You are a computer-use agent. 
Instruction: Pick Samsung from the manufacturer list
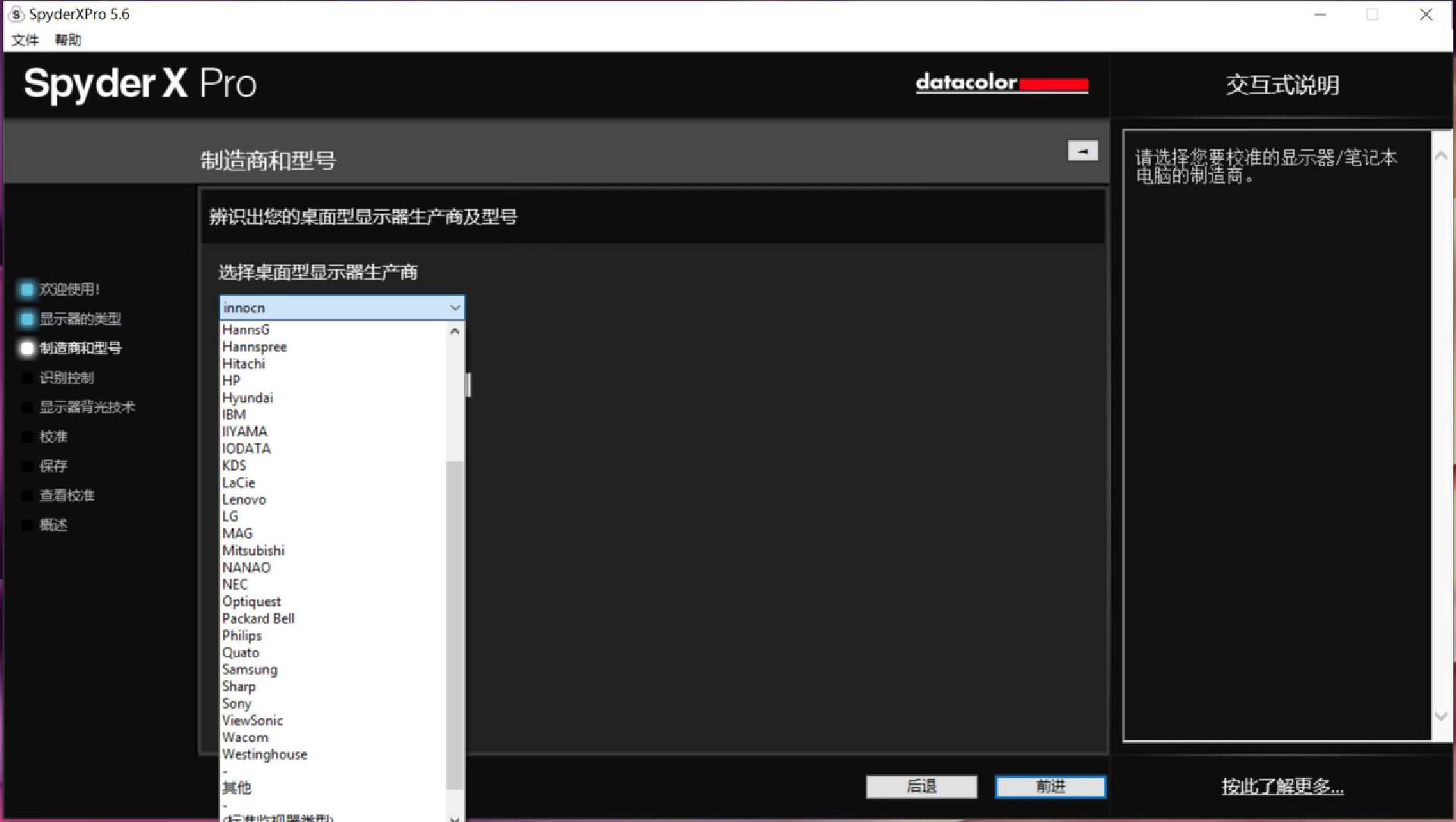[249, 670]
